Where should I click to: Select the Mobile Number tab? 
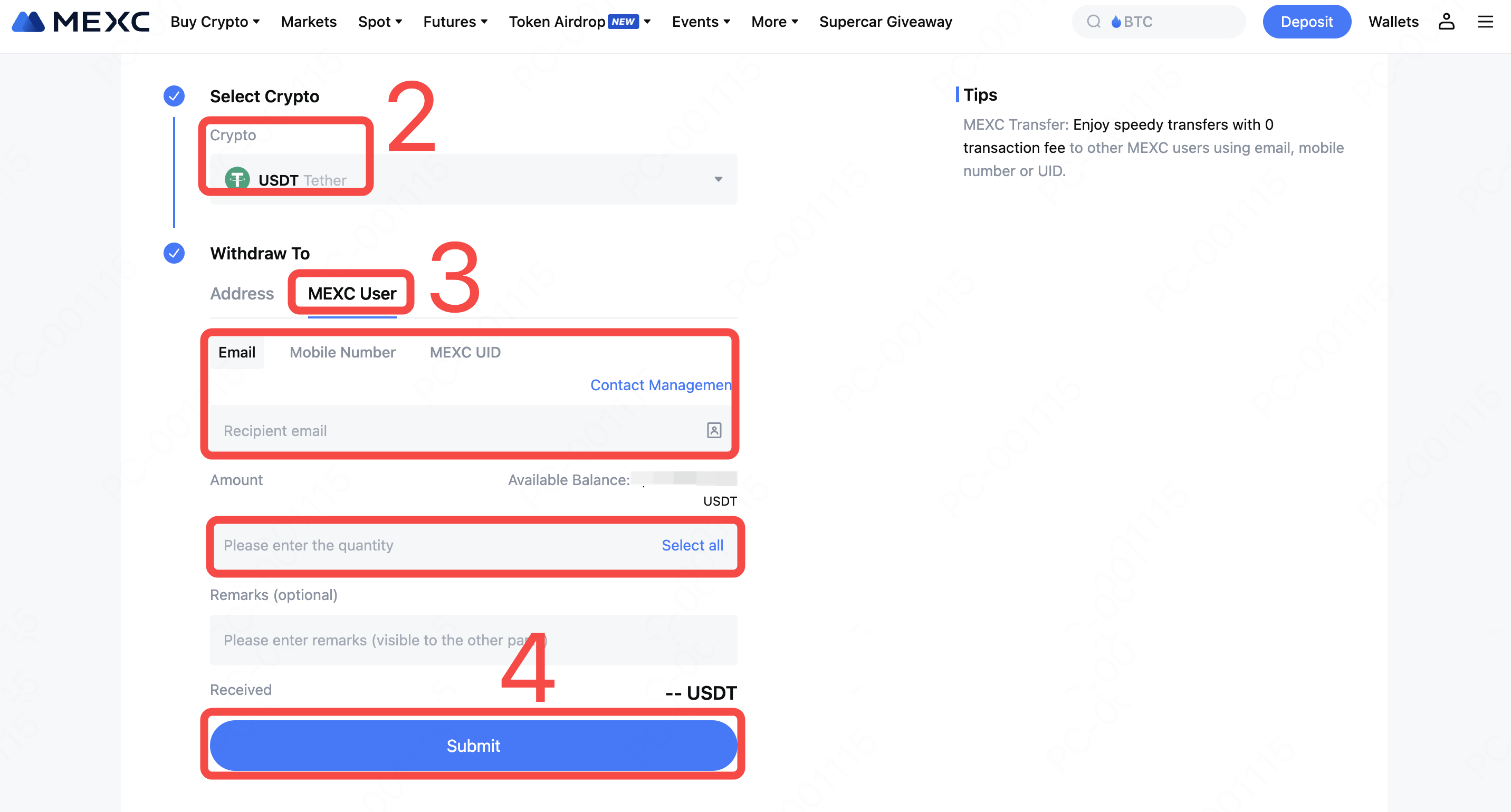[x=342, y=352]
